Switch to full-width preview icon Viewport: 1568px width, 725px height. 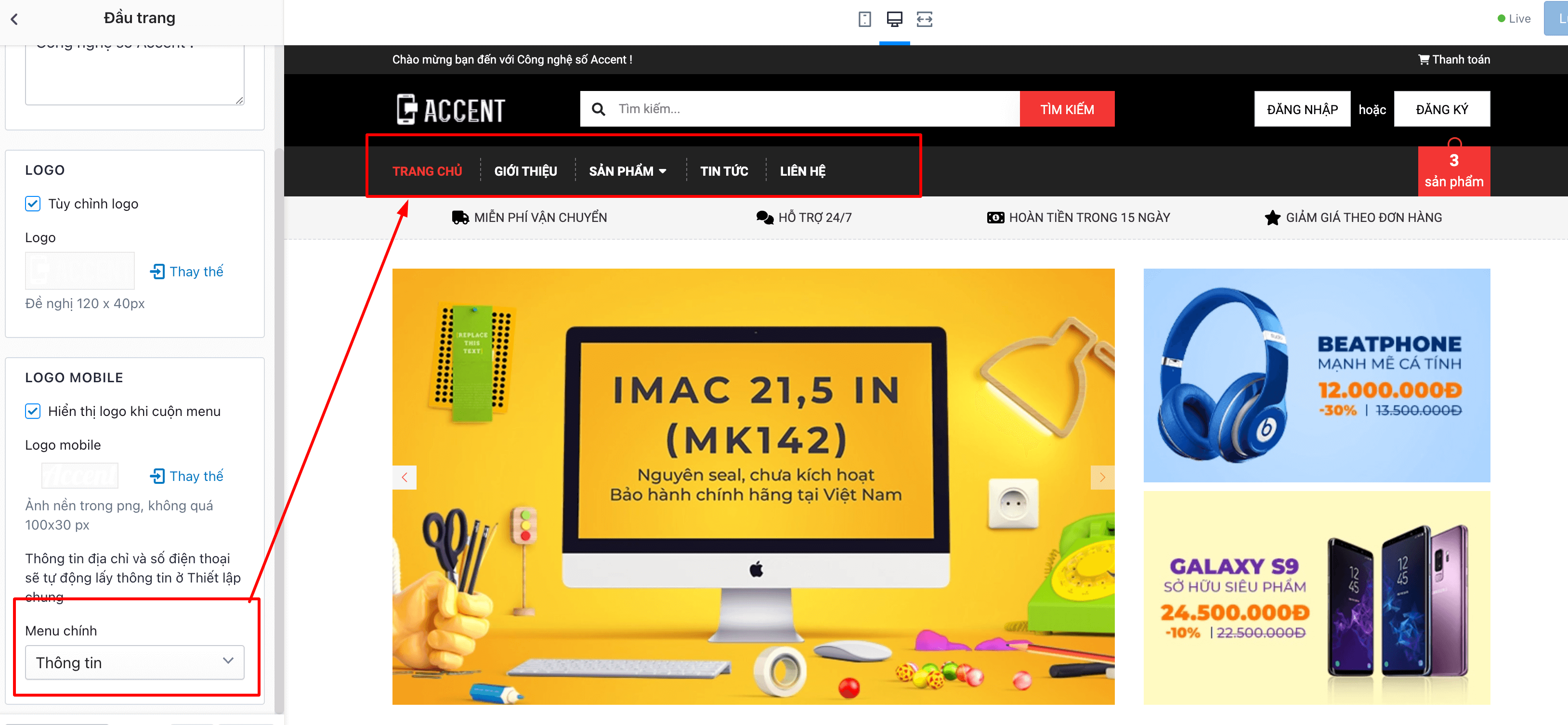(x=924, y=19)
